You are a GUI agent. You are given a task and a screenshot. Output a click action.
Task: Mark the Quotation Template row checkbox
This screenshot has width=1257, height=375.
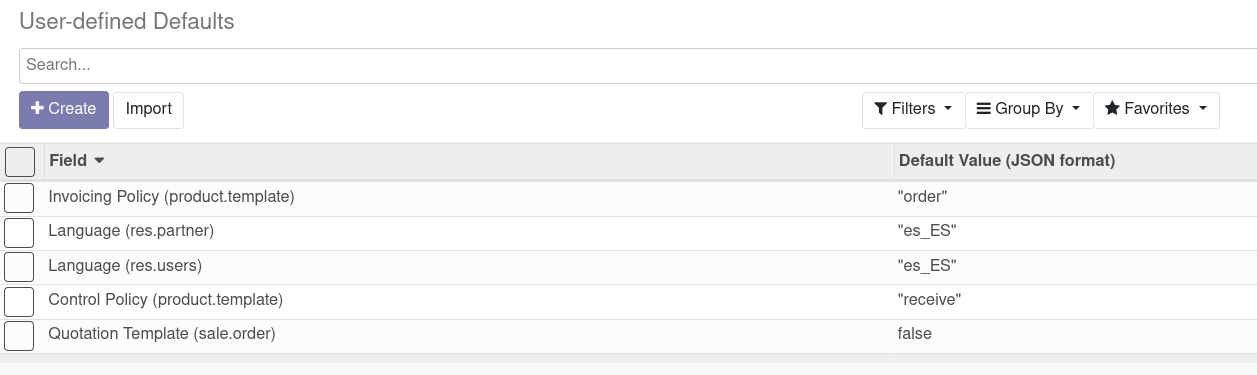click(19, 334)
